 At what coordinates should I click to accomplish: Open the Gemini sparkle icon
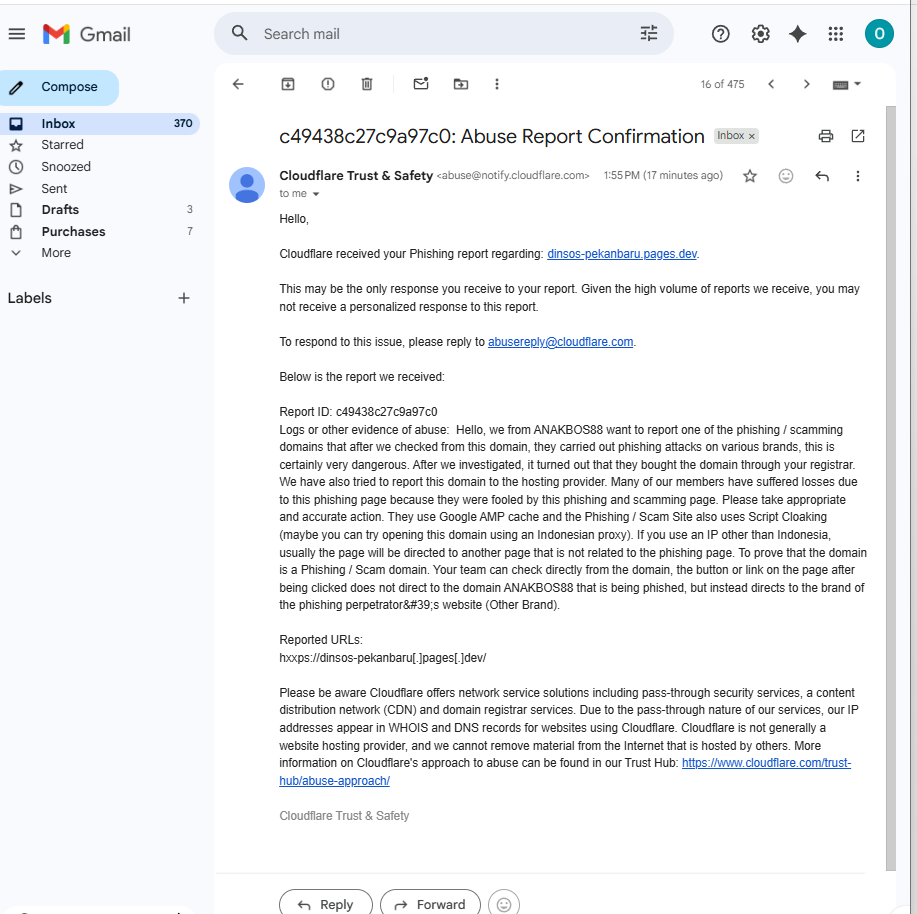(798, 34)
